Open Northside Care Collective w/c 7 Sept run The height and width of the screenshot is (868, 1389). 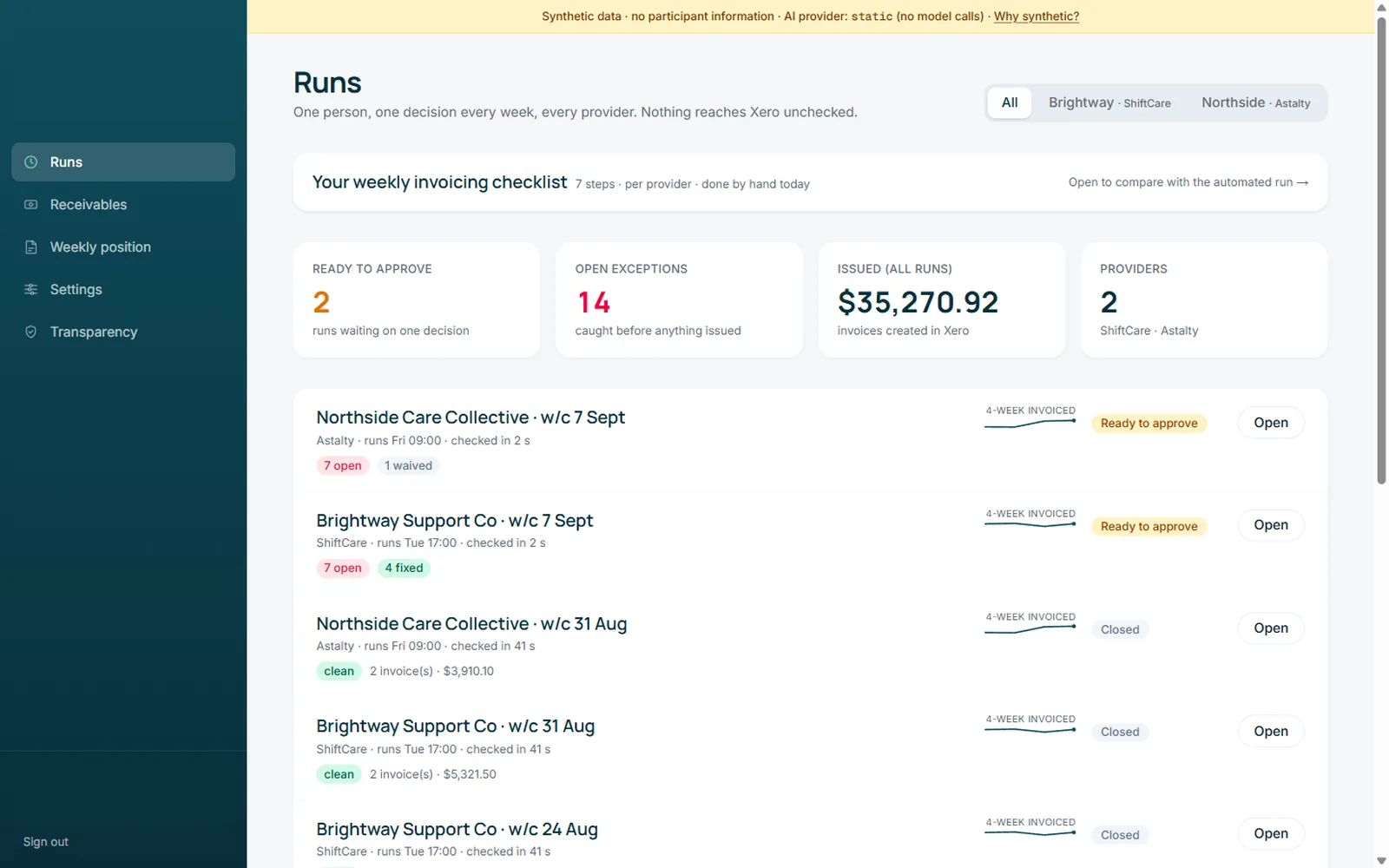tap(1271, 423)
